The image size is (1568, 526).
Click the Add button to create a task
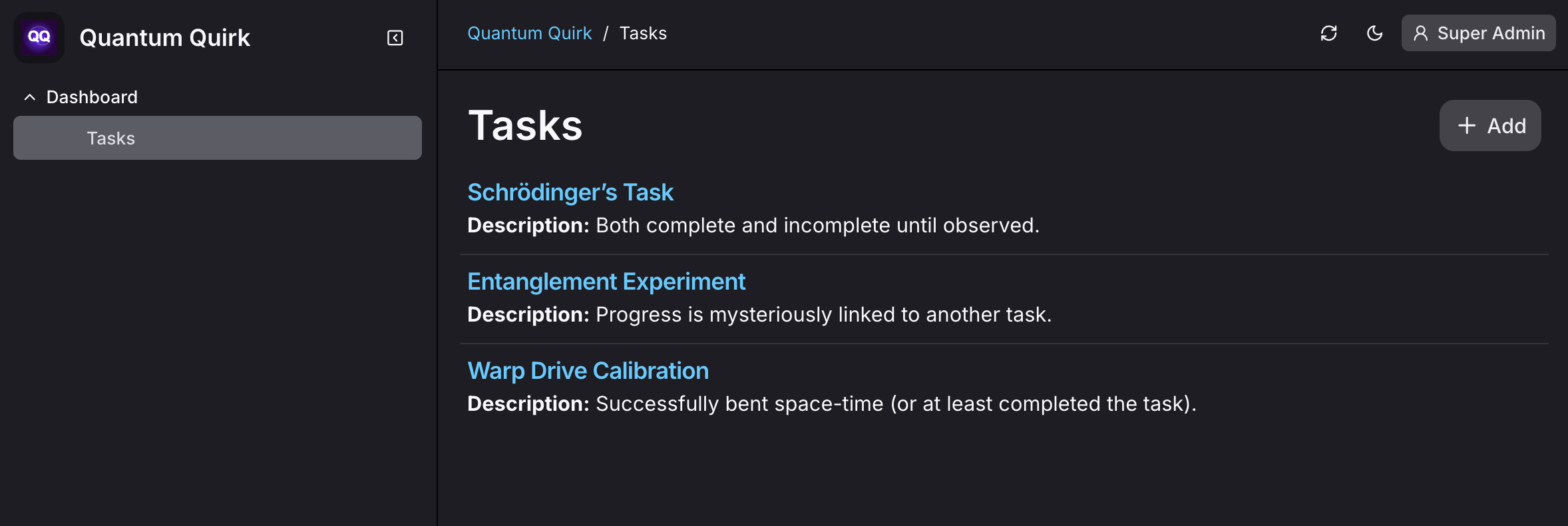coord(1490,125)
